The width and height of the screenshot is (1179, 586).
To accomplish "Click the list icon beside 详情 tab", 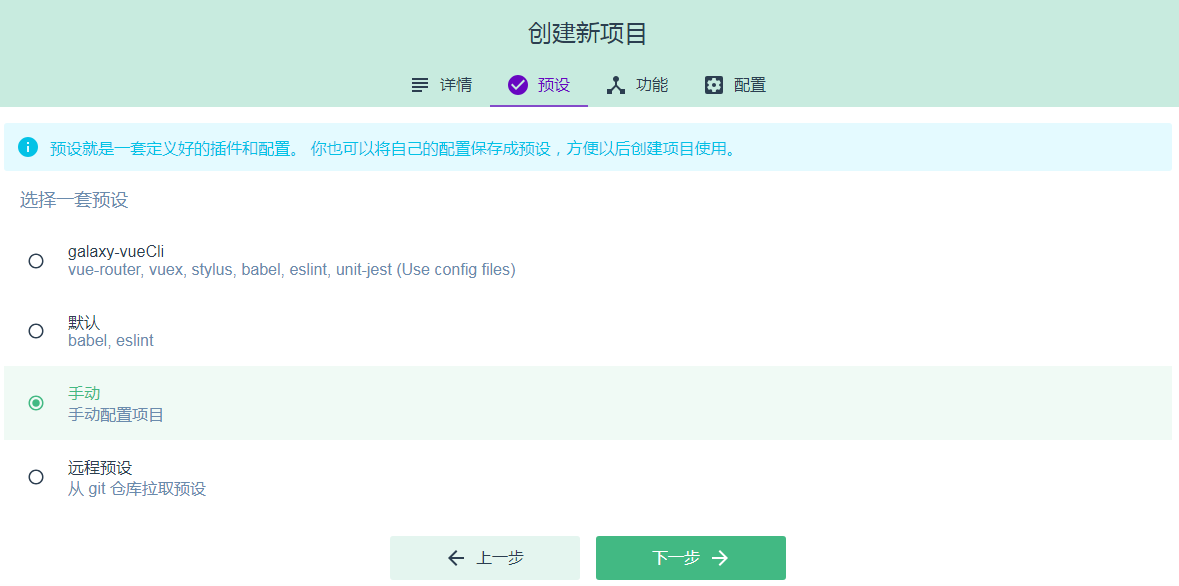I will (x=419, y=85).
